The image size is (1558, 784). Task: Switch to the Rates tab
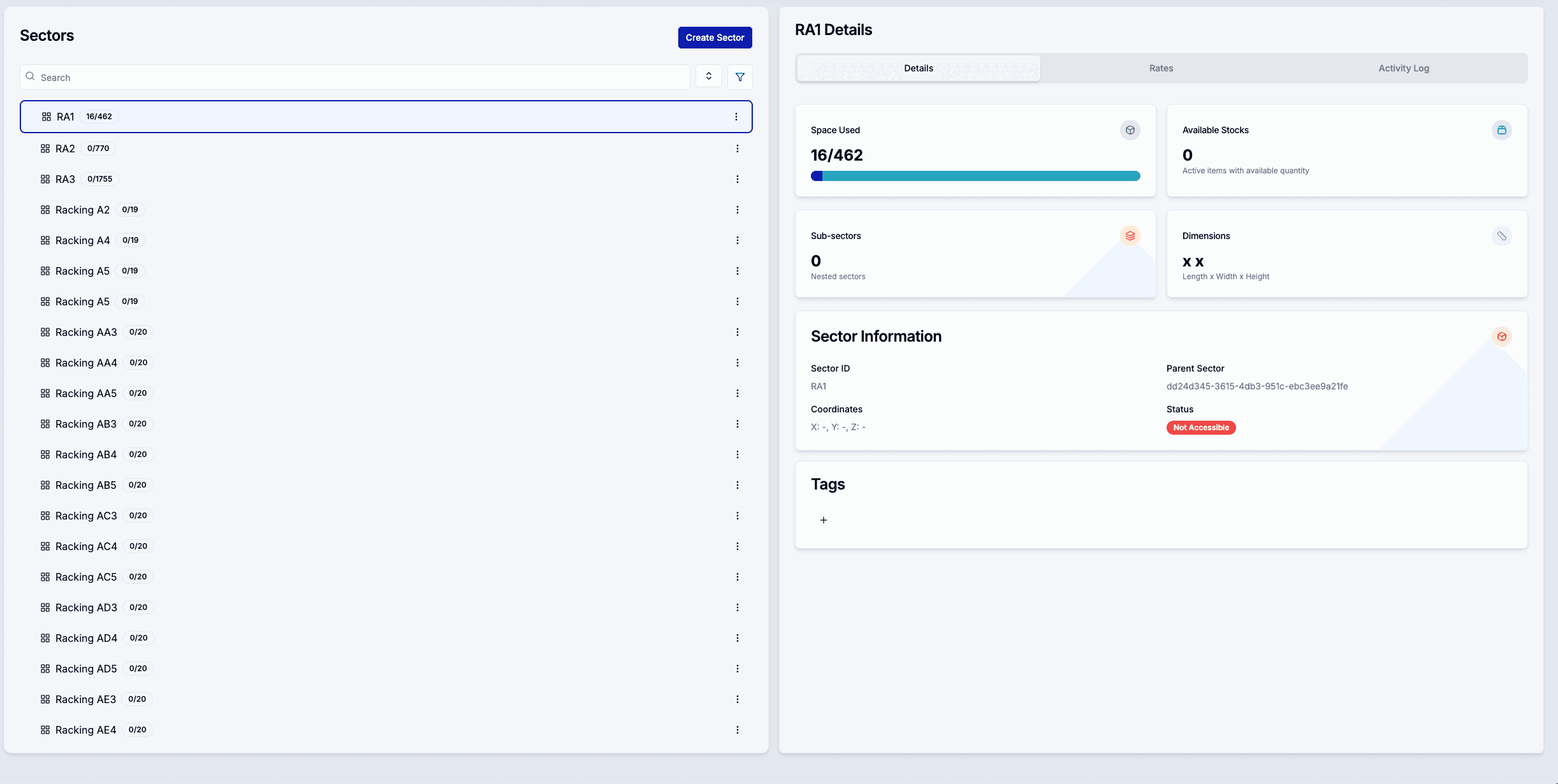[1161, 68]
